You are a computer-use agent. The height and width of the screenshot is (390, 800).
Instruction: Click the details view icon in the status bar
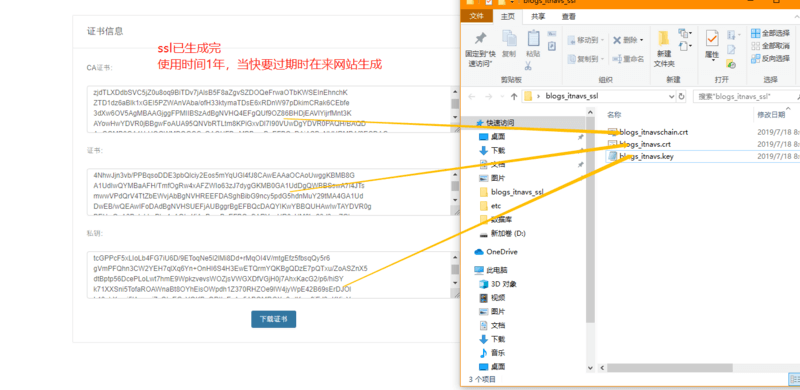pos(794,379)
